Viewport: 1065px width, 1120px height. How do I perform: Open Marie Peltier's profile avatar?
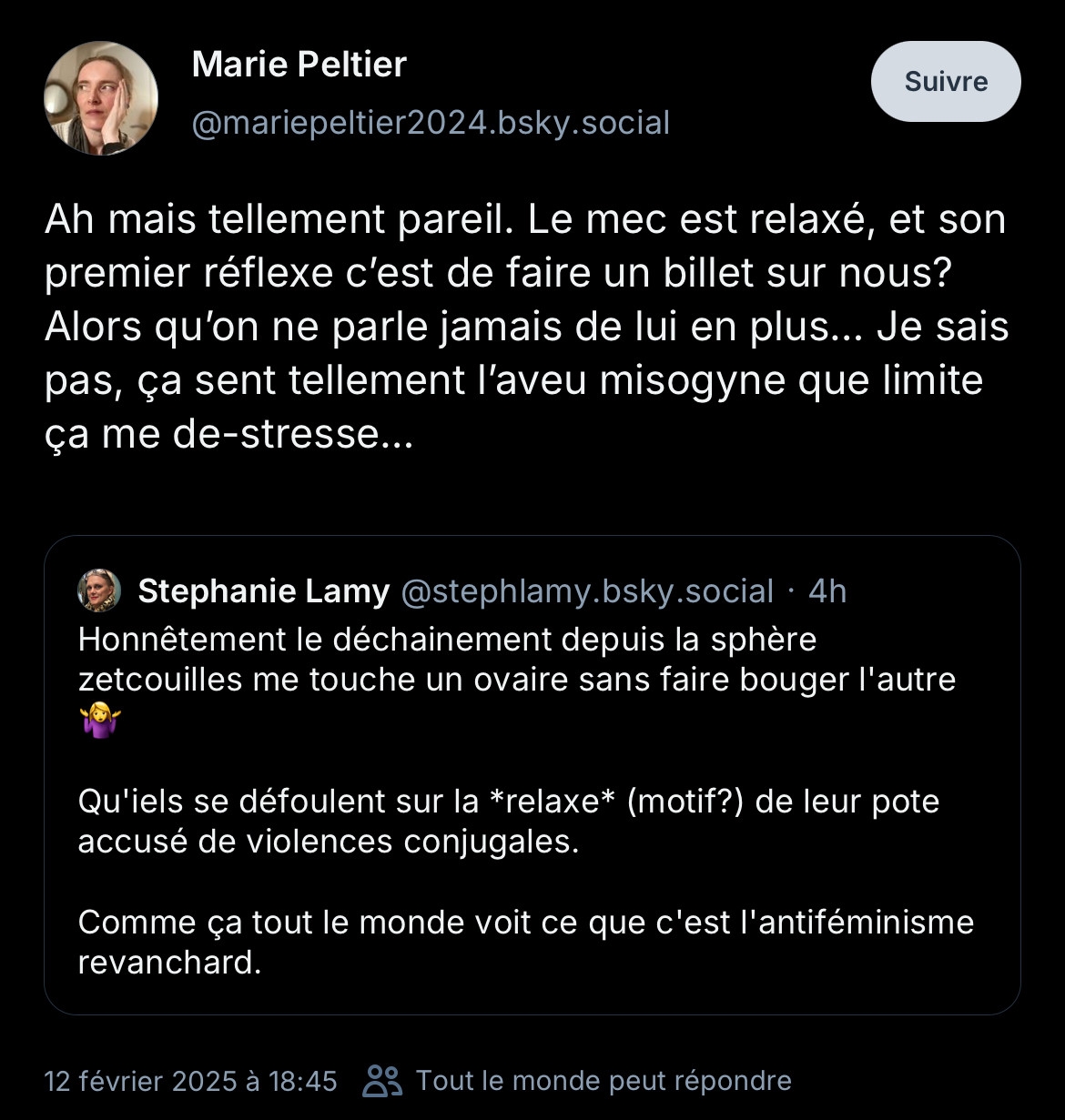coord(101,98)
